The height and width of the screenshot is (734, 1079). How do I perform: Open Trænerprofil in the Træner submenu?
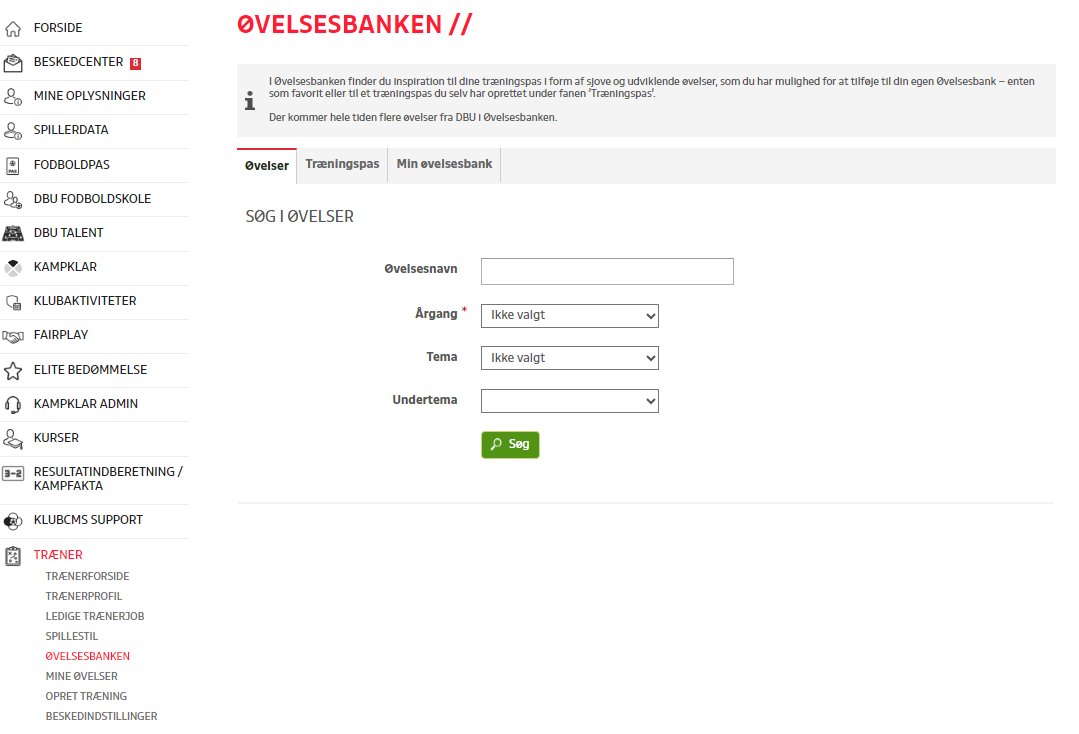point(84,596)
